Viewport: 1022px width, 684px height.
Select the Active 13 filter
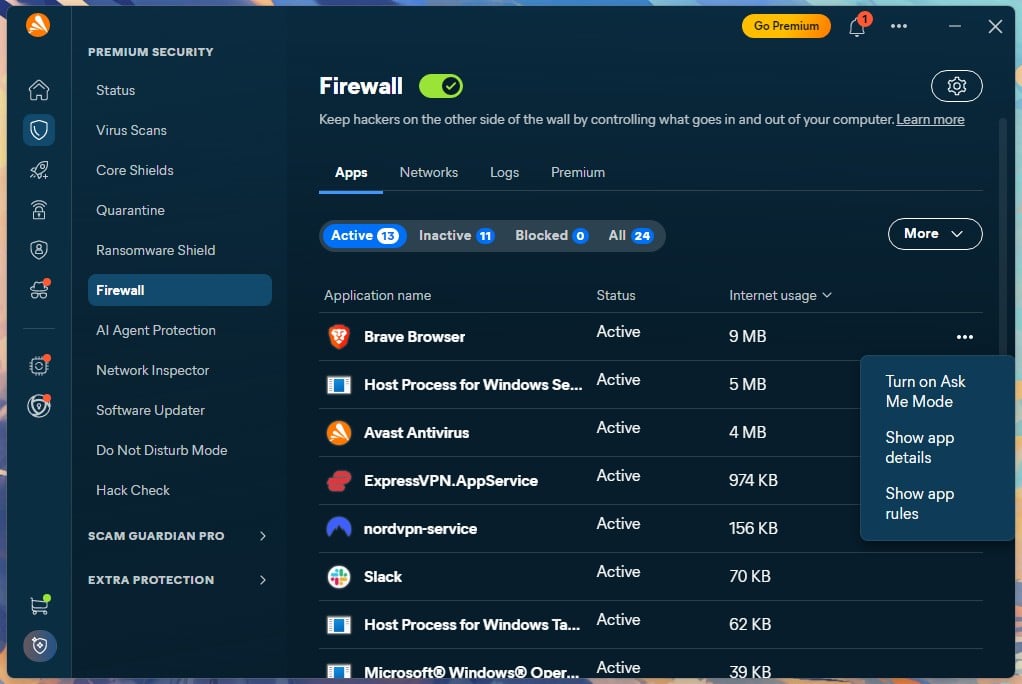(x=364, y=235)
